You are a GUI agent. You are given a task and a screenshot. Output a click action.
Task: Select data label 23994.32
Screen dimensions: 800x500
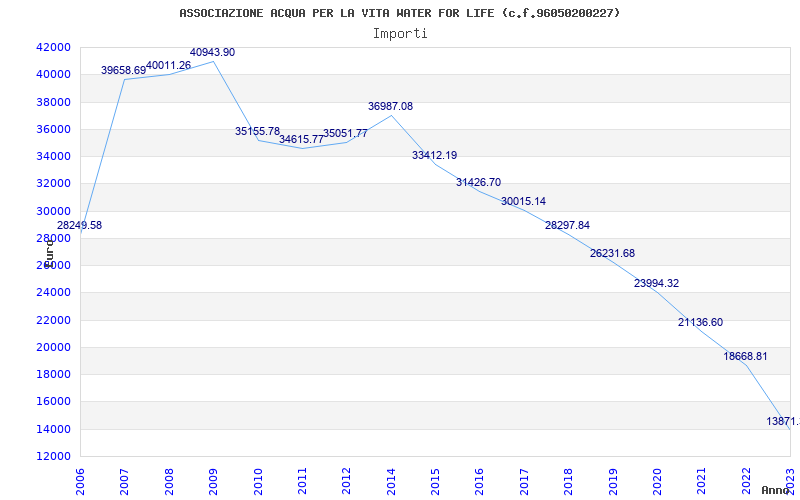pos(657,284)
